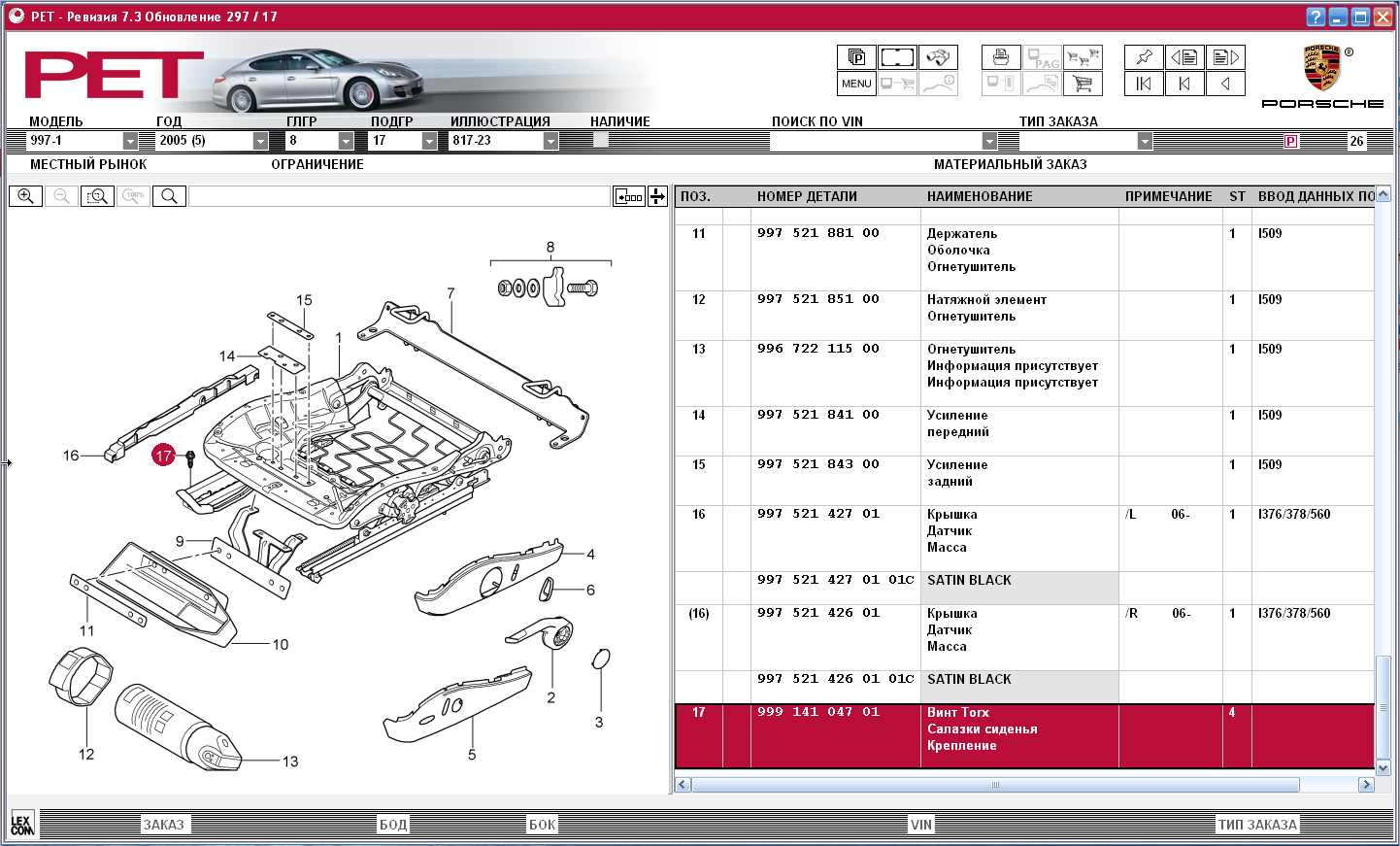Viewport: 1400px width, 846px height.
Task: Zoom in on the illustration
Action: pos(25,196)
